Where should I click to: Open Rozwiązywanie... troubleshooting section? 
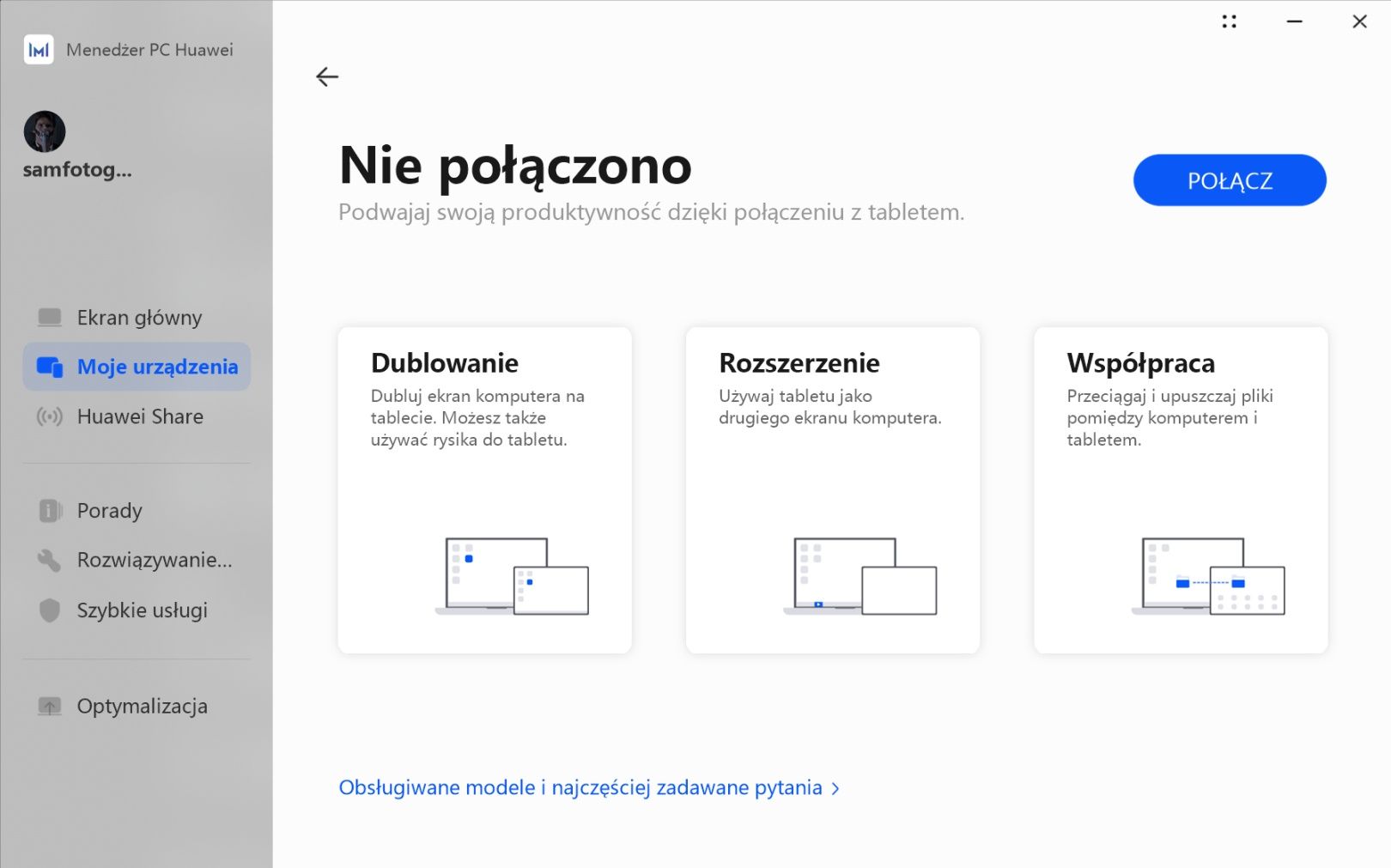(x=137, y=561)
